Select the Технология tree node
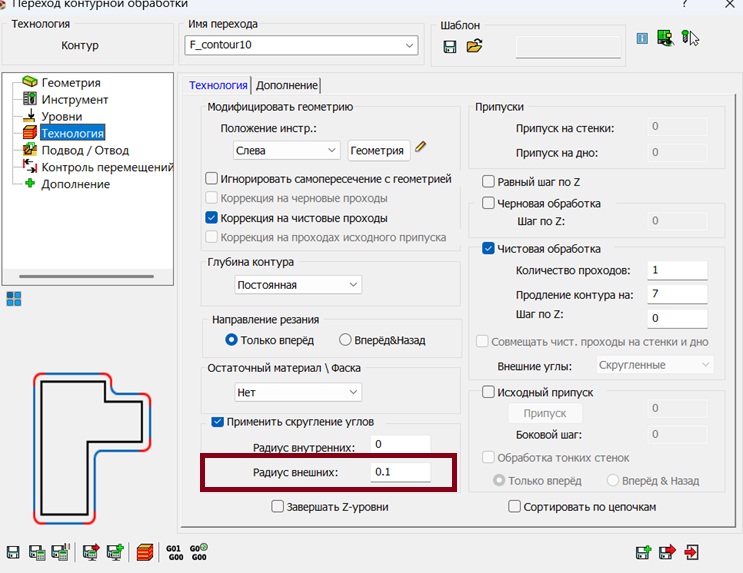743x573 pixels. [72, 133]
